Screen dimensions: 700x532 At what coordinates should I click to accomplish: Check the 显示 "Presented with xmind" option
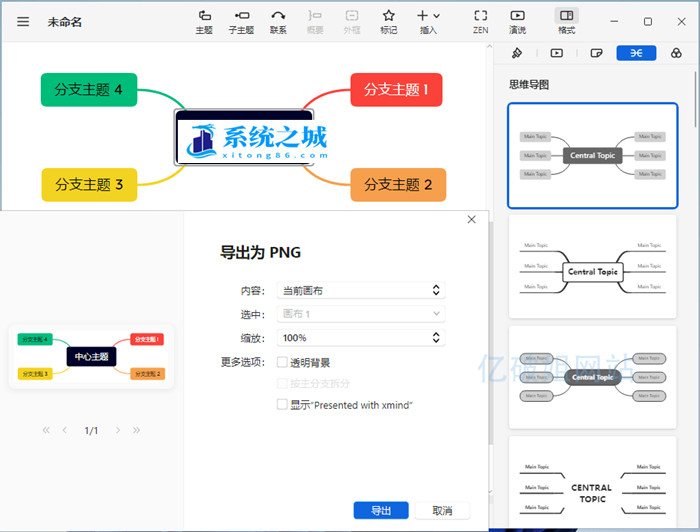pyautogui.click(x=283, y=405)
